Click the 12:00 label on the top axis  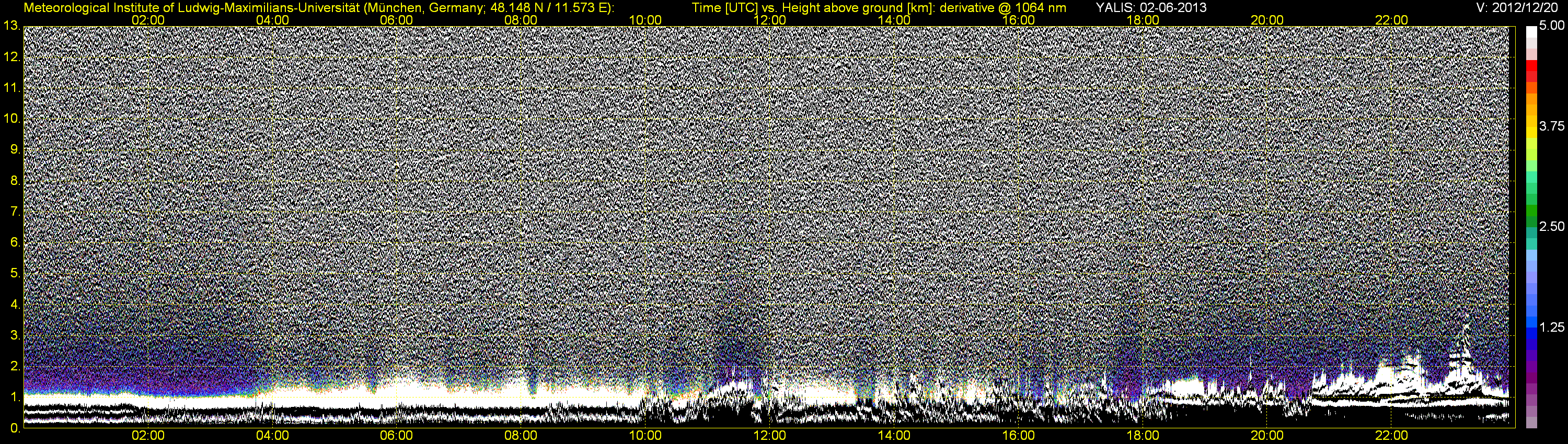(x=770, y=20)
